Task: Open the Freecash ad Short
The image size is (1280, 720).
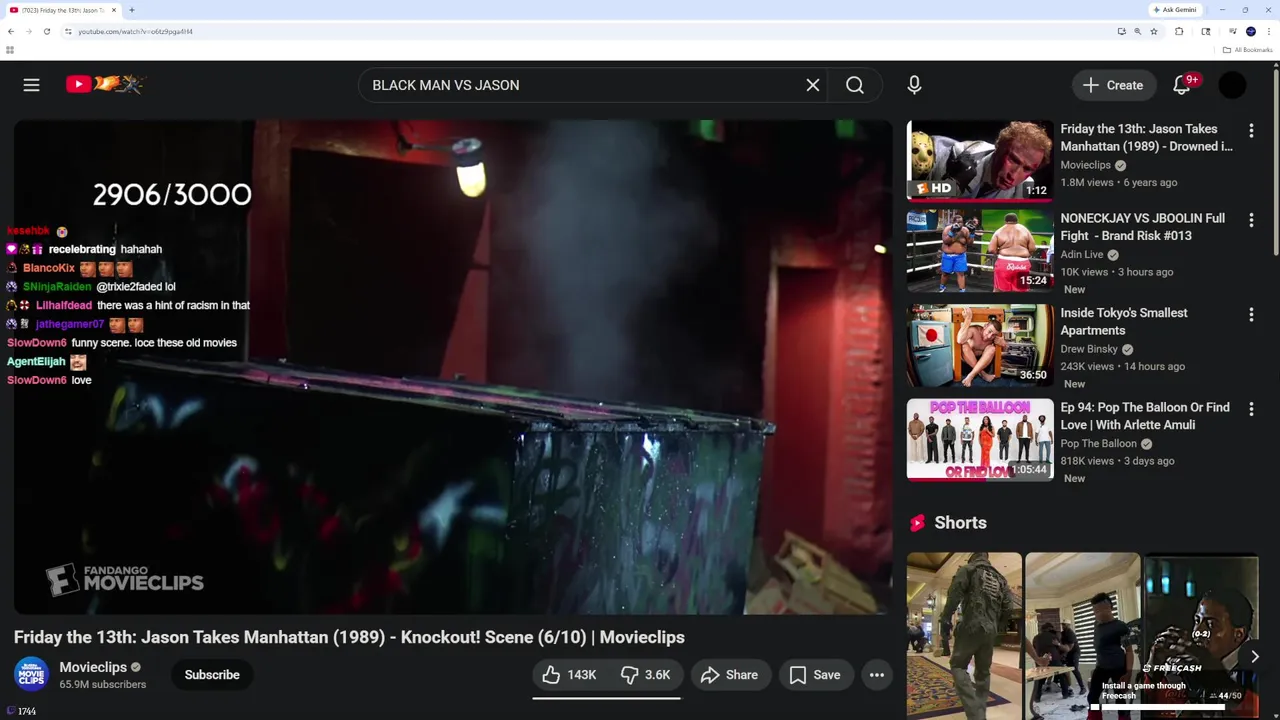Action: tap(1200, 636)
